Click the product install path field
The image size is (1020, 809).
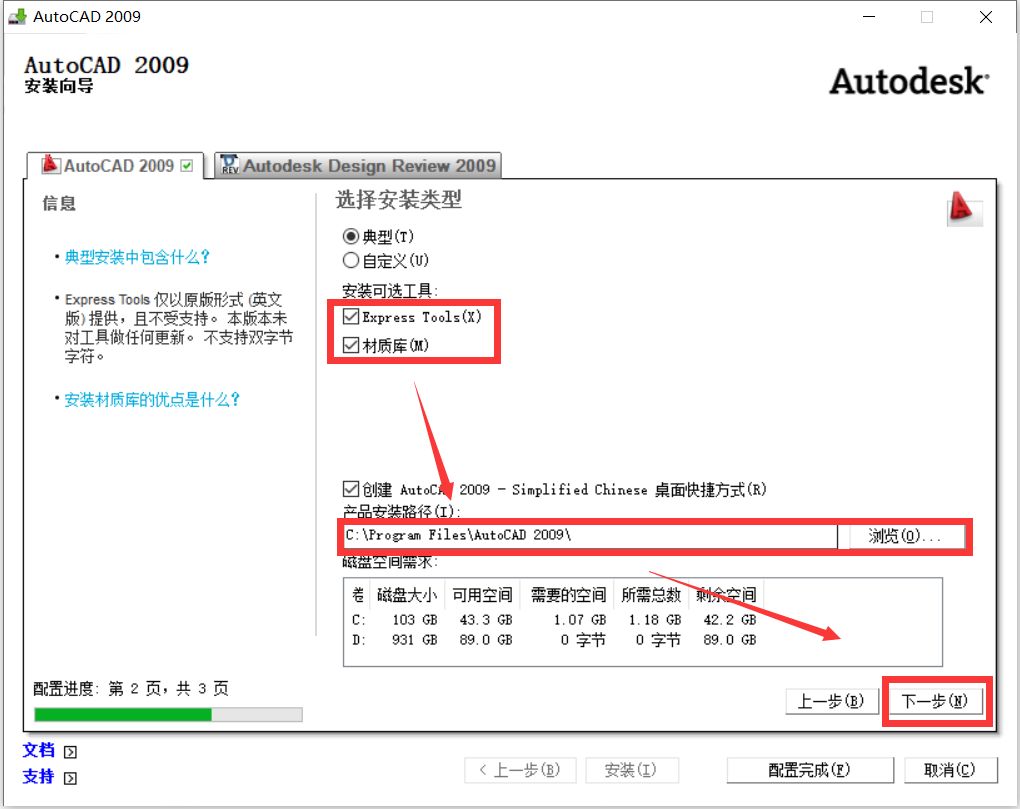(590, 536)
